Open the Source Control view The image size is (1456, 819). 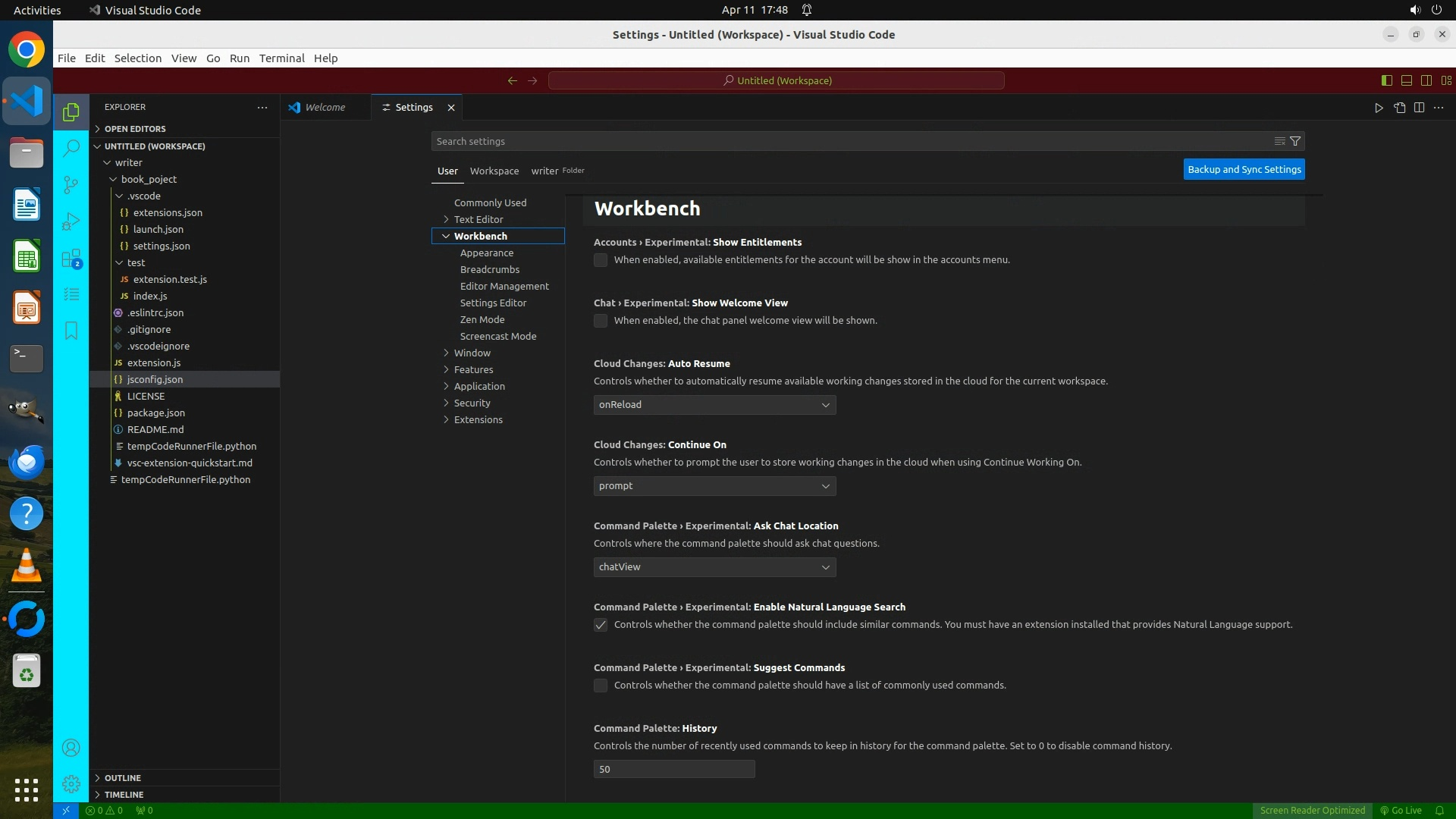click(71, 184)
